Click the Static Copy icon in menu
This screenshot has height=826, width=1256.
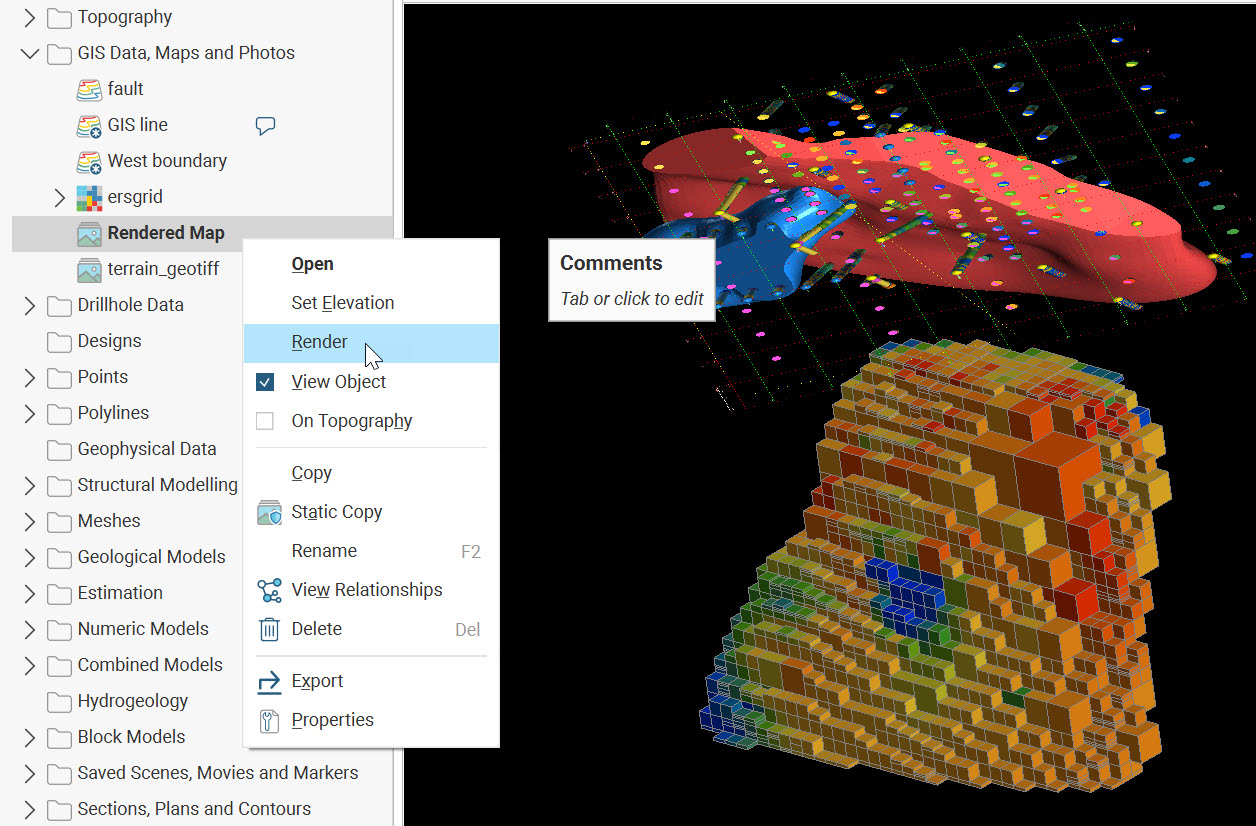click(x=269, y=512)
